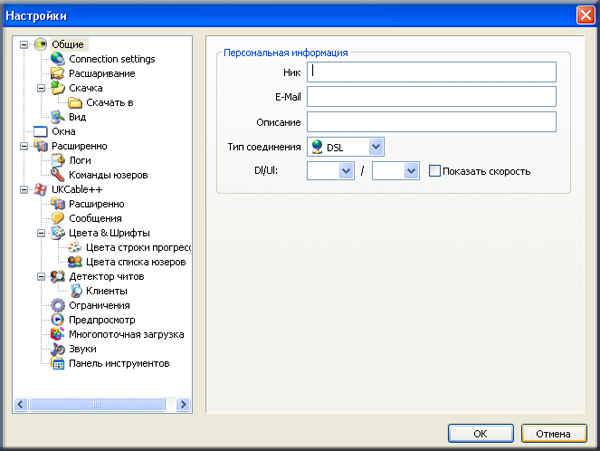Click the Сообщения icon
Screen dimensions: 600x451
(x=58, y=218)
